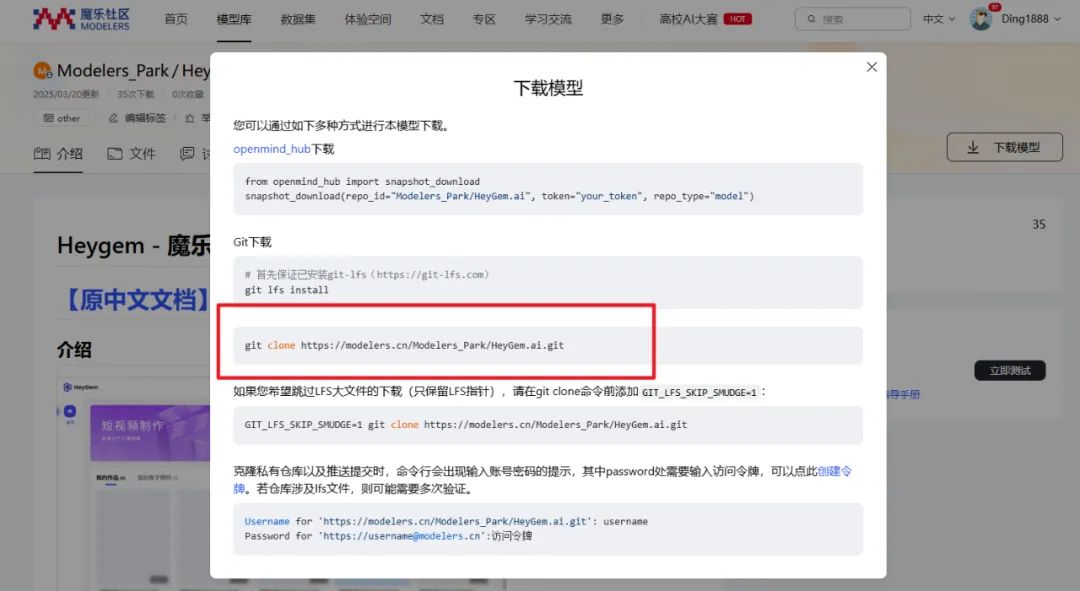Open the 专区 nav item
Image resolution: width=1080 pixels, height=591 pixels.
(x=484, y=19)
